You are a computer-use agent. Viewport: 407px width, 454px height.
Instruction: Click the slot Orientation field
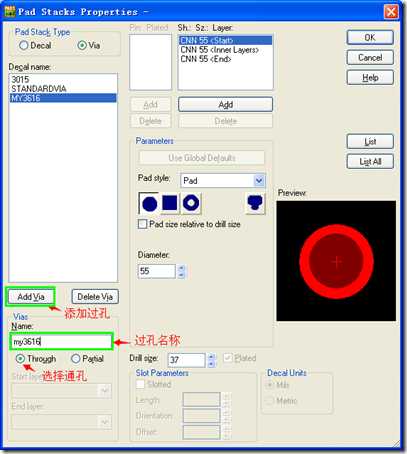(201, 415)
